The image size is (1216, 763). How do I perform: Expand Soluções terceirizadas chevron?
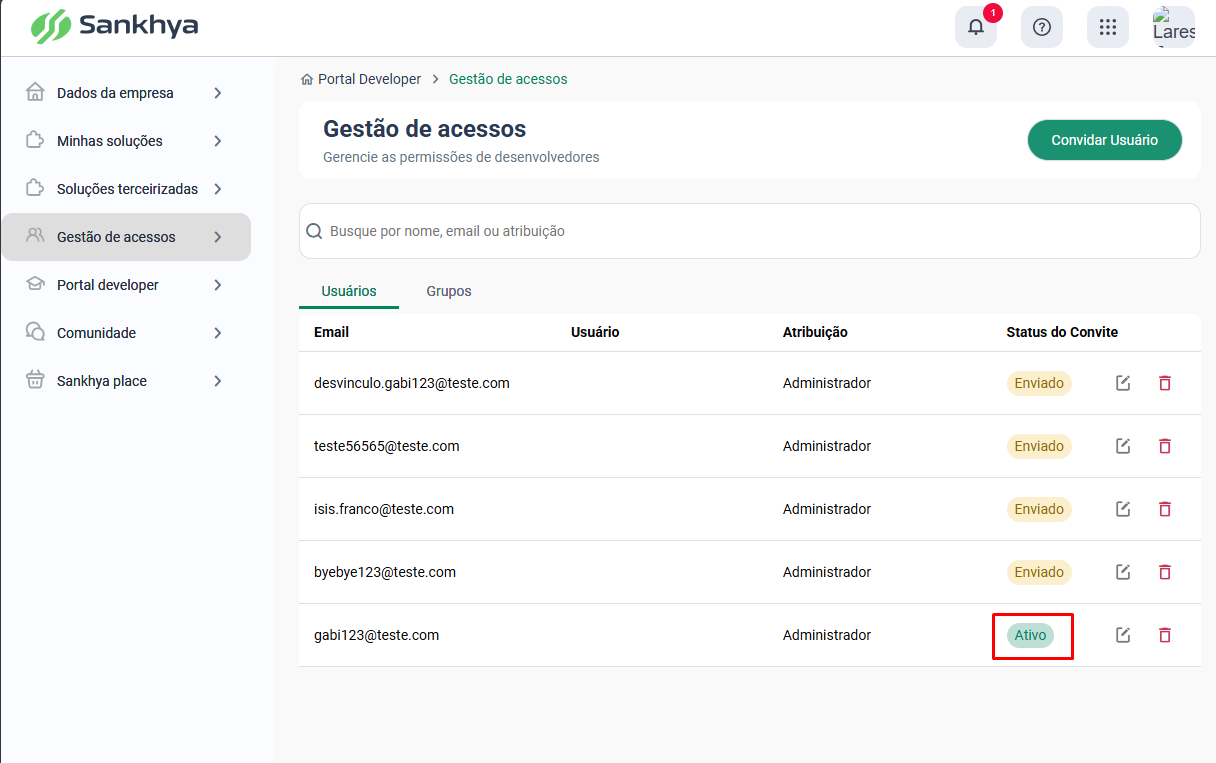pos(218,189)
